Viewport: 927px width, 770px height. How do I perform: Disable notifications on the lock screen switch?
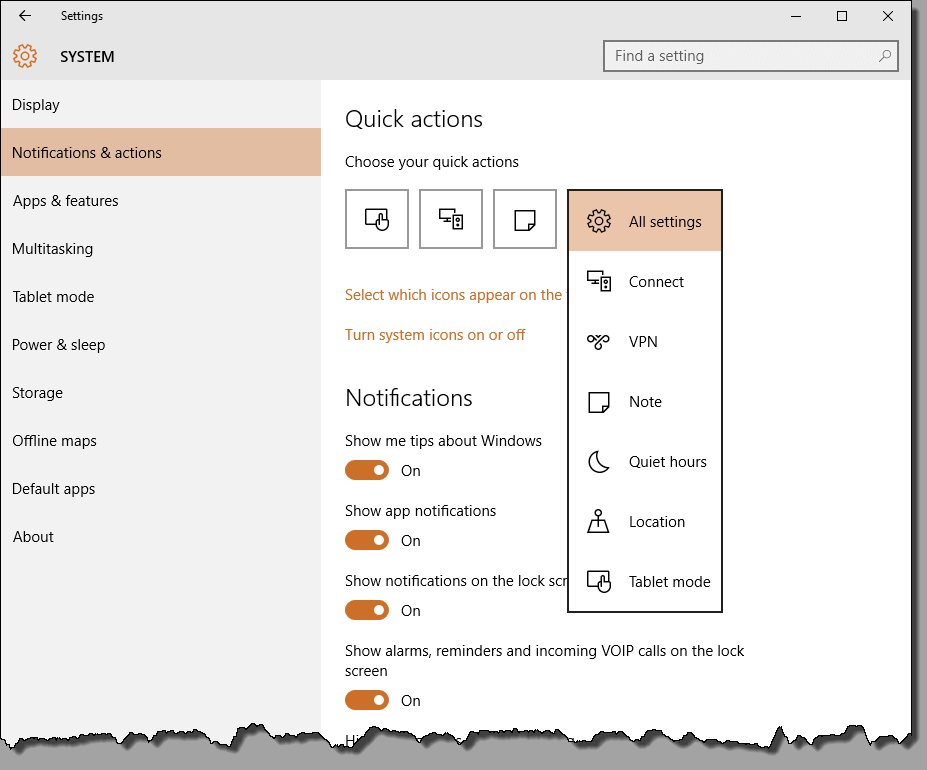367,610
